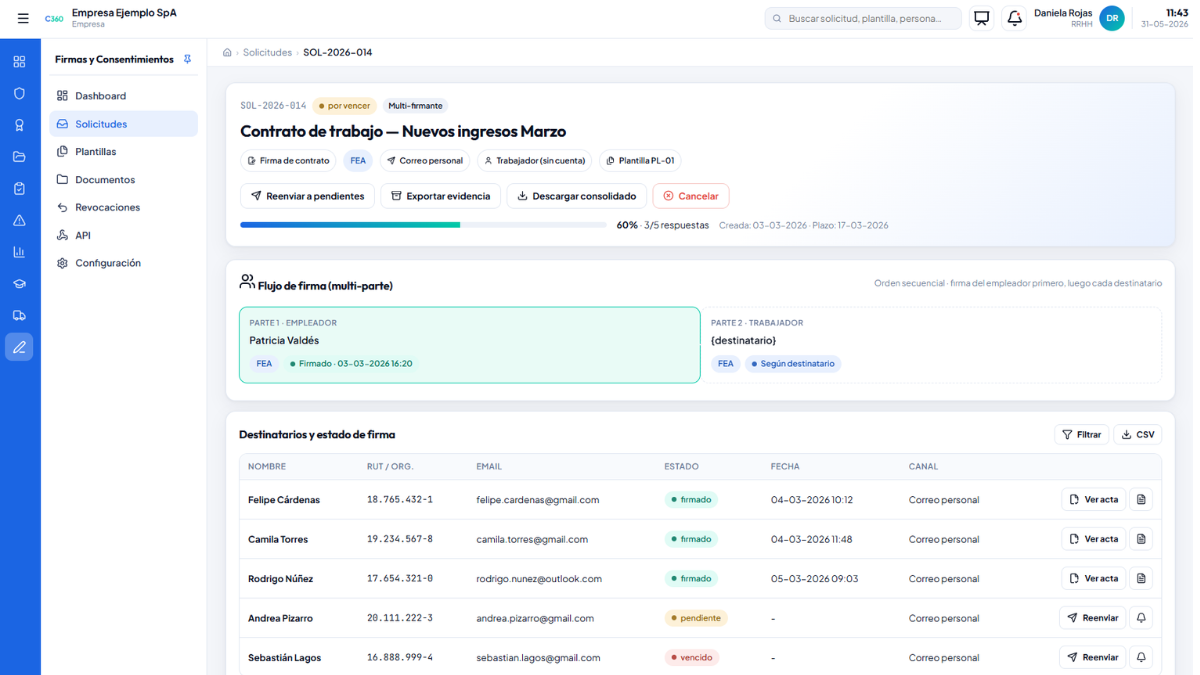Ring reminder bell for Andrea Pizarro
This screenshot has width=1200, height=675.
pyautogui.click(x=1141, y=618)
